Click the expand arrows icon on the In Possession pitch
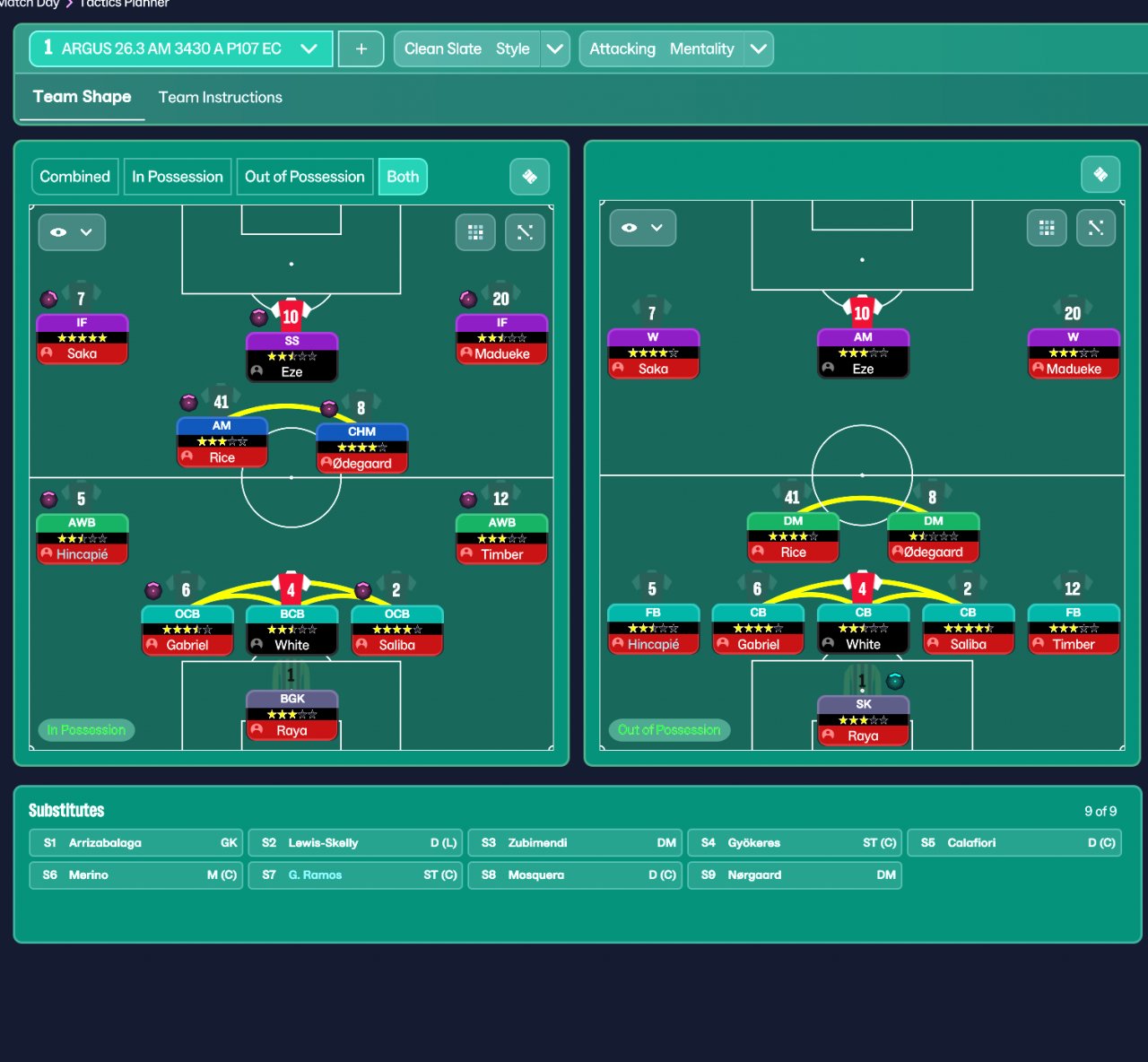Screen dimensions: 1148x1062 tap(526, 232)
